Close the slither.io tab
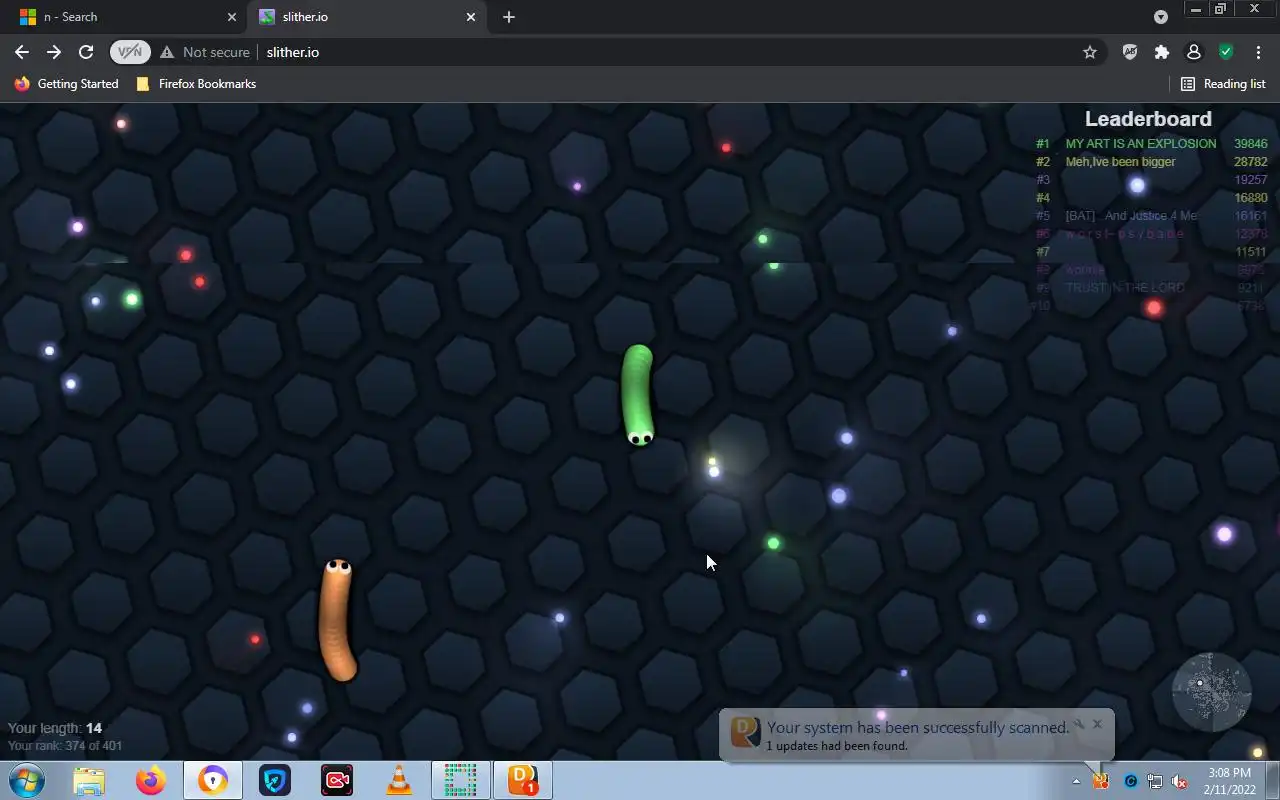 [x=471, y=17]
